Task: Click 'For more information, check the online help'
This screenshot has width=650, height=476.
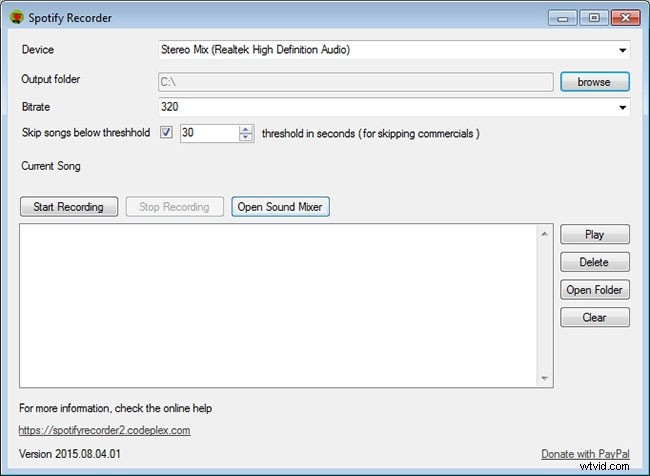Action: 115,408
